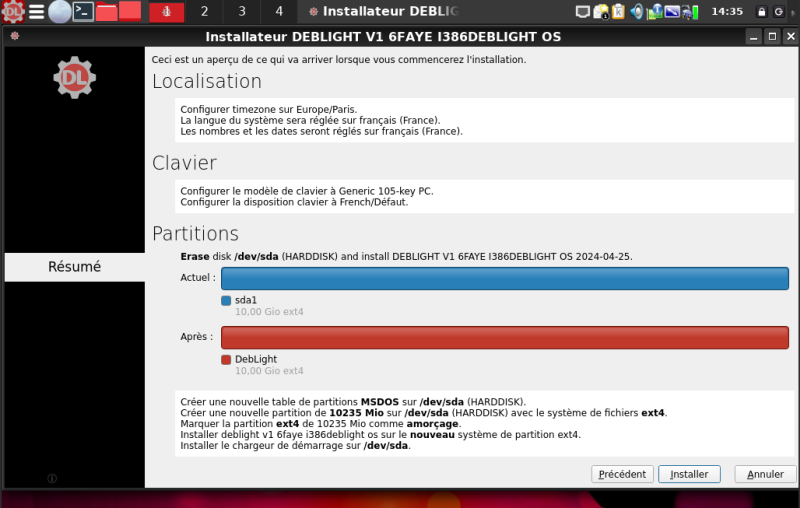The width and height of the screenshot is (800, 508).
Task: Click the small info icon in installer sidebar
Action: tap(52, 478)
